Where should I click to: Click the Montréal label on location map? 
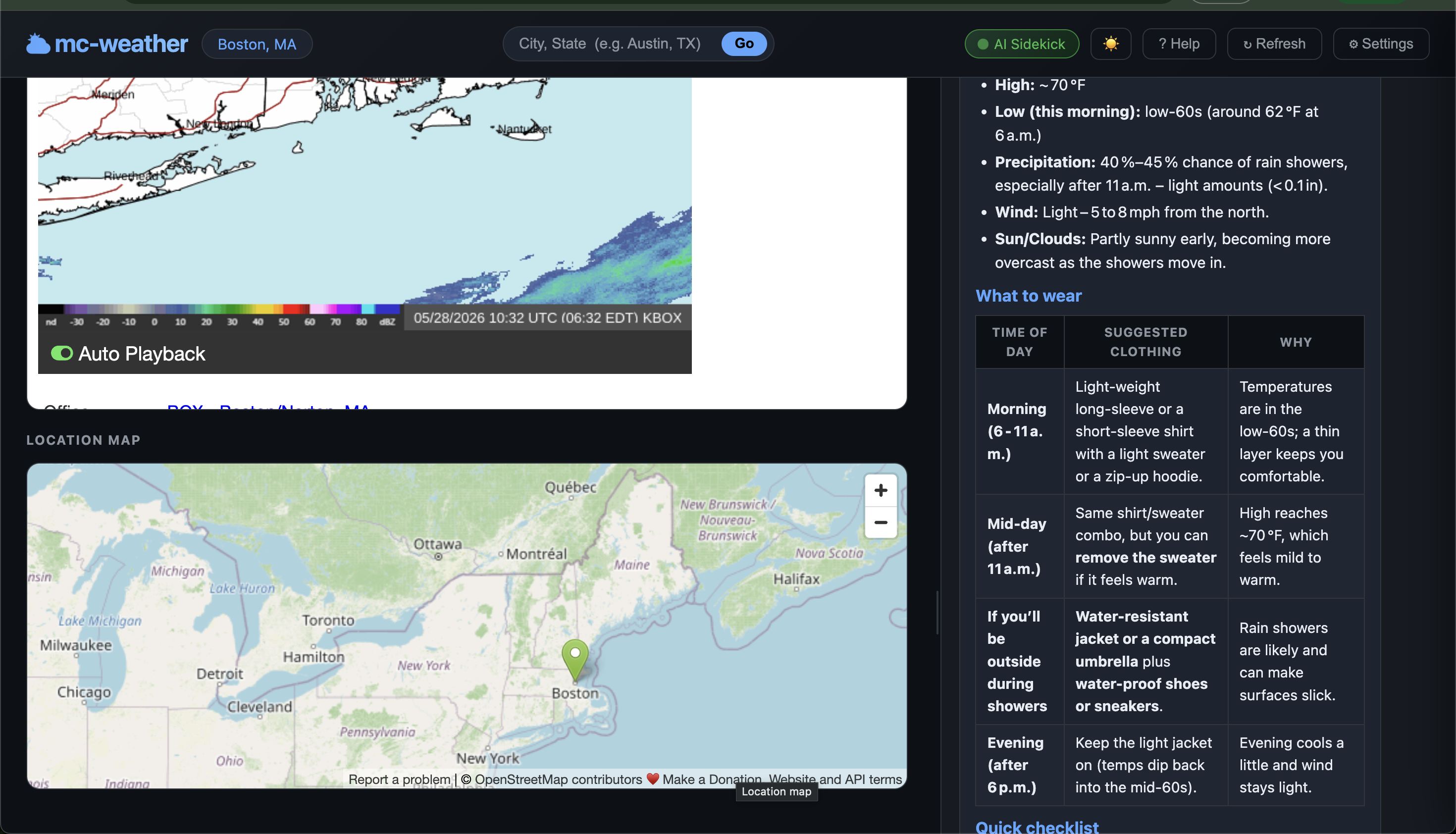point(537,554)
